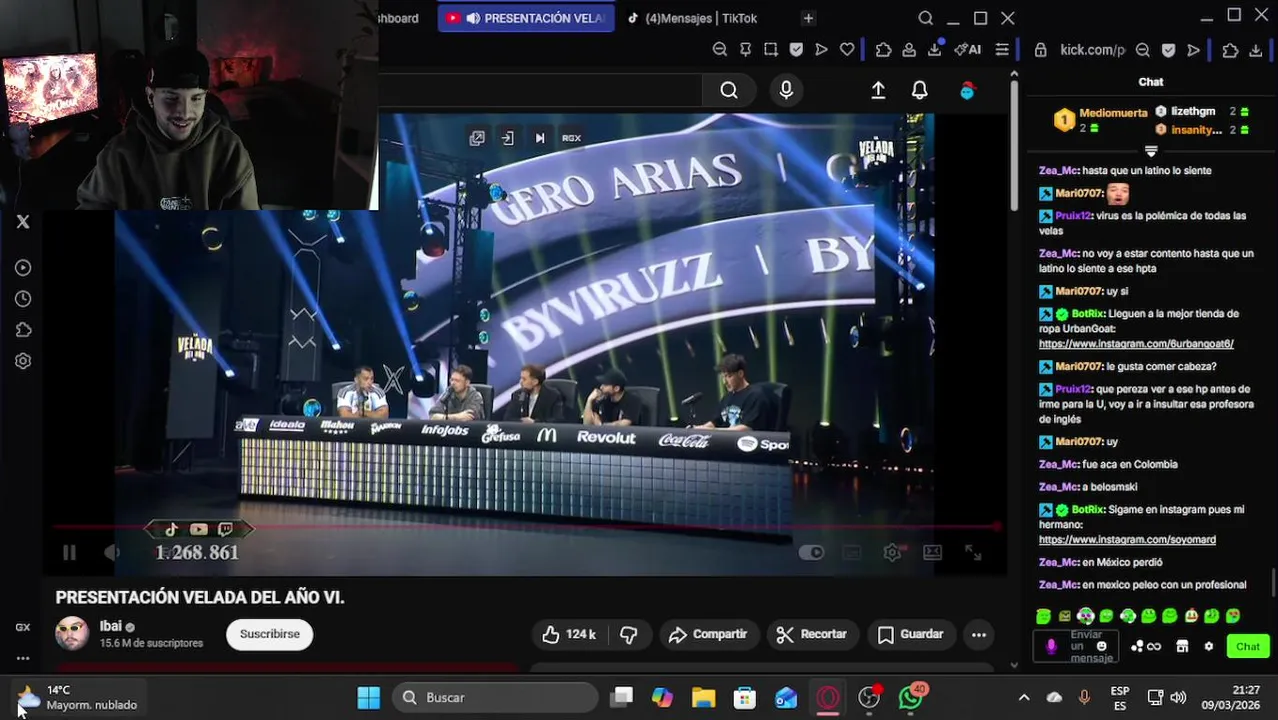Open extensions puzzle icon in Opera
This screenshot has height=720, width=1278.
884,49
